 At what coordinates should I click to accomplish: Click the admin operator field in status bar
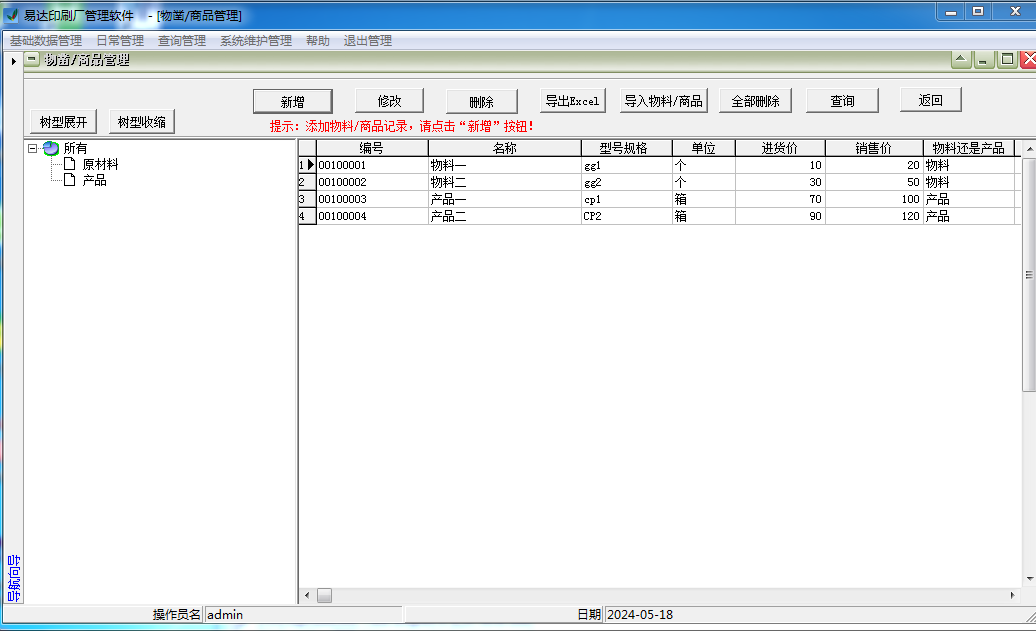[x=303, y=614]
